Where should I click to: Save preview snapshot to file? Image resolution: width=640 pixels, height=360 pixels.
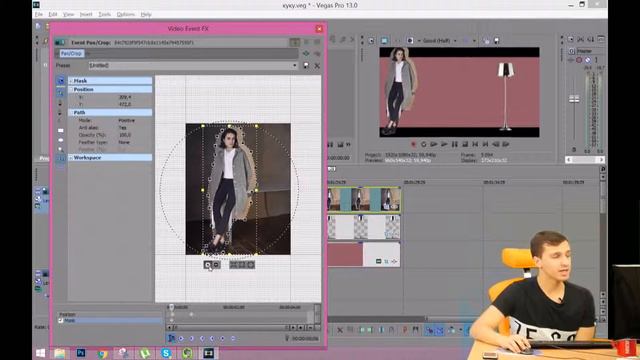click(497, 41)
